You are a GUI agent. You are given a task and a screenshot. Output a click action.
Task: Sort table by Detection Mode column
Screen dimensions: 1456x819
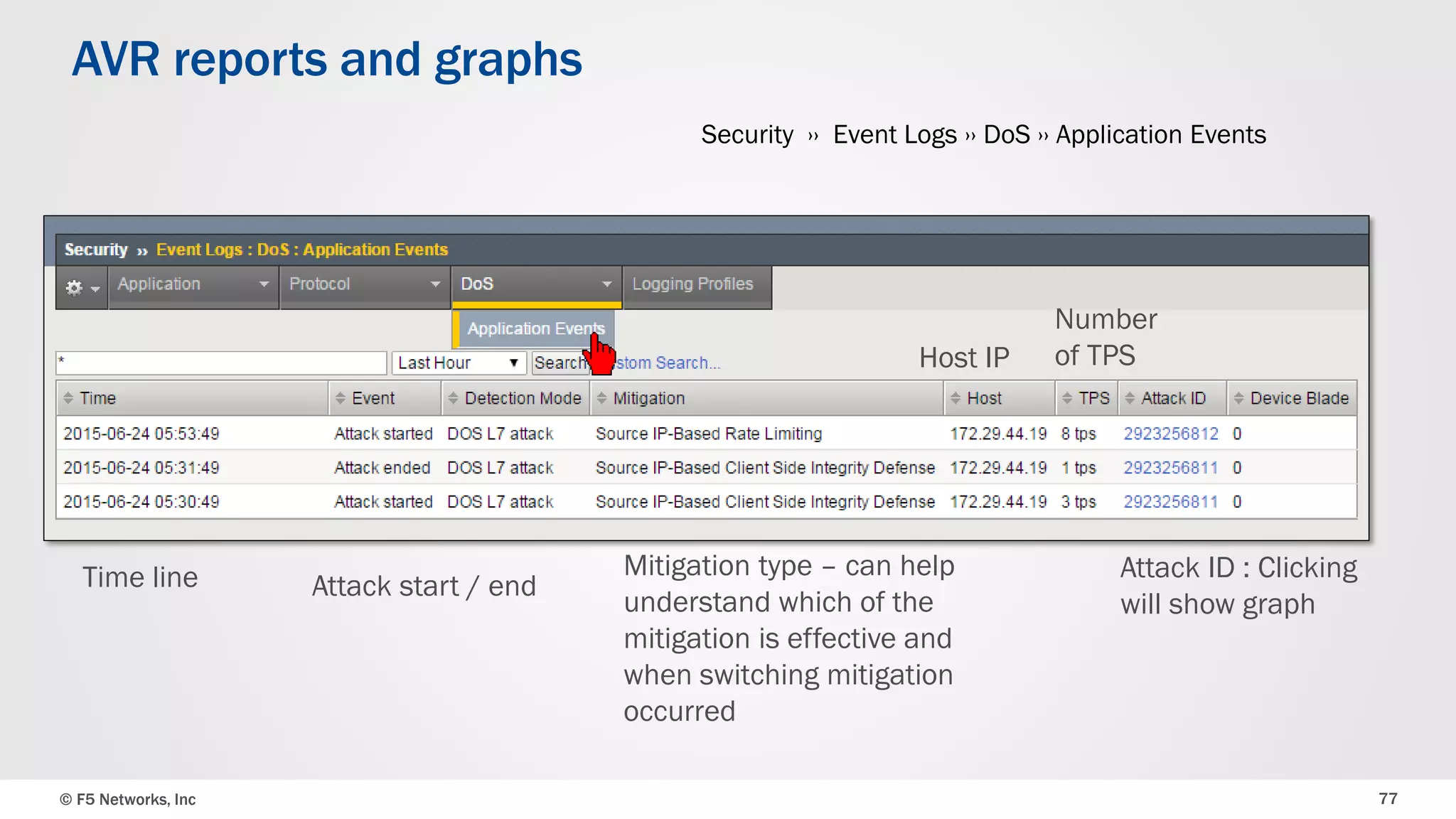[x=515, y=398]
